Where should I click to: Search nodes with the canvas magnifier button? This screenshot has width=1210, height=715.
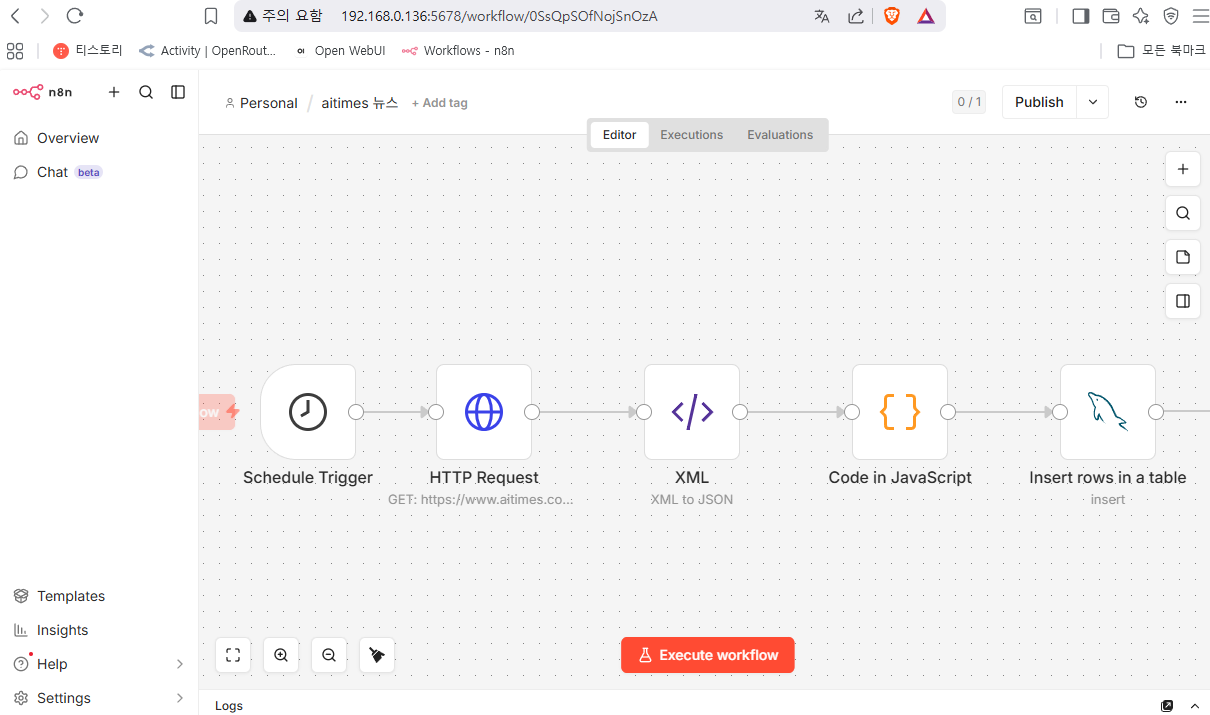1183,213
